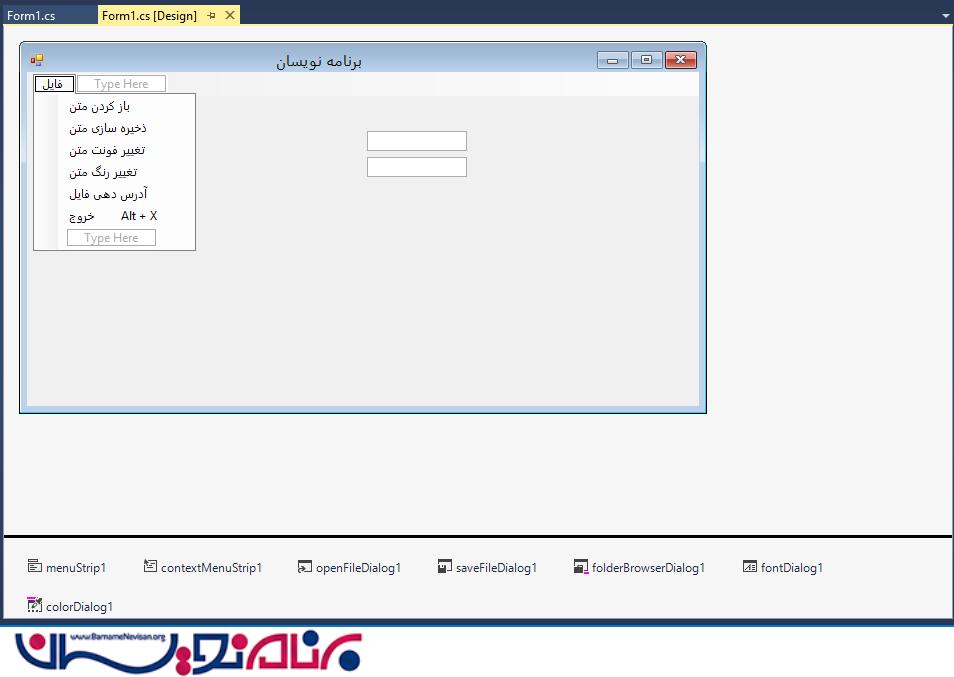
Task: Click the red close button on the form
Action: (681, 60)
